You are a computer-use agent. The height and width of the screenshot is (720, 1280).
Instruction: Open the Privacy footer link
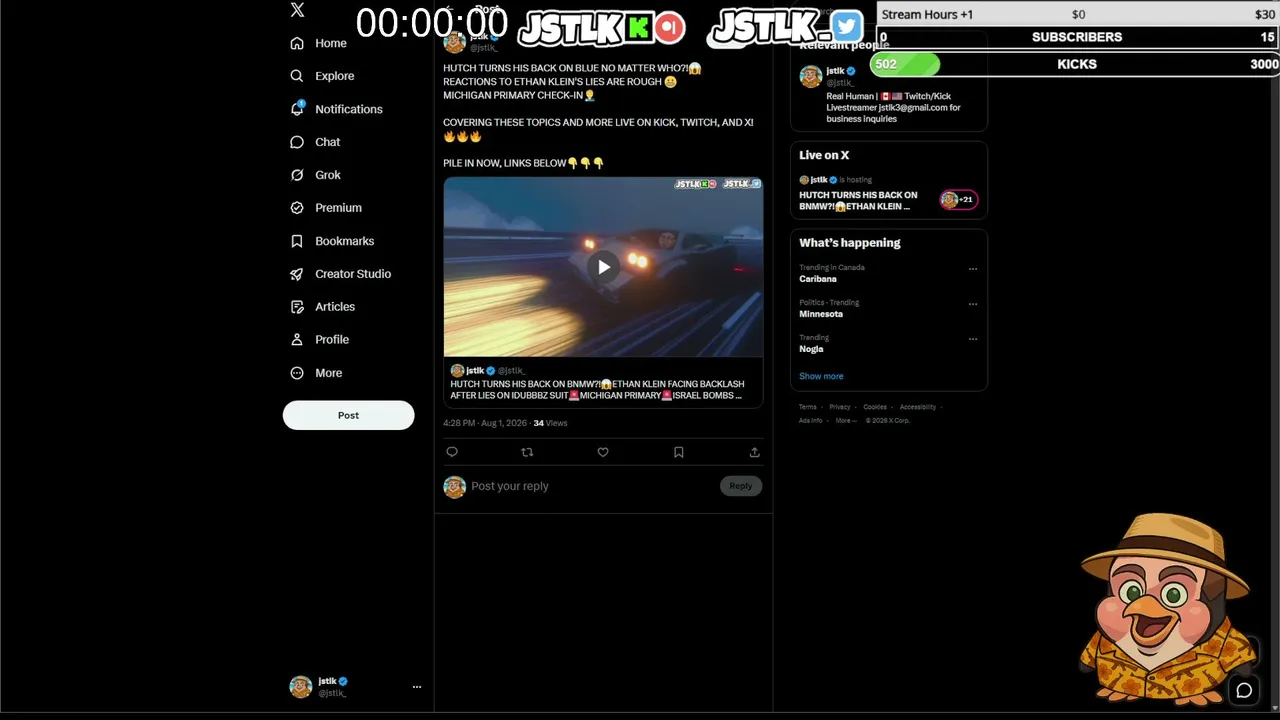point(840,407)
